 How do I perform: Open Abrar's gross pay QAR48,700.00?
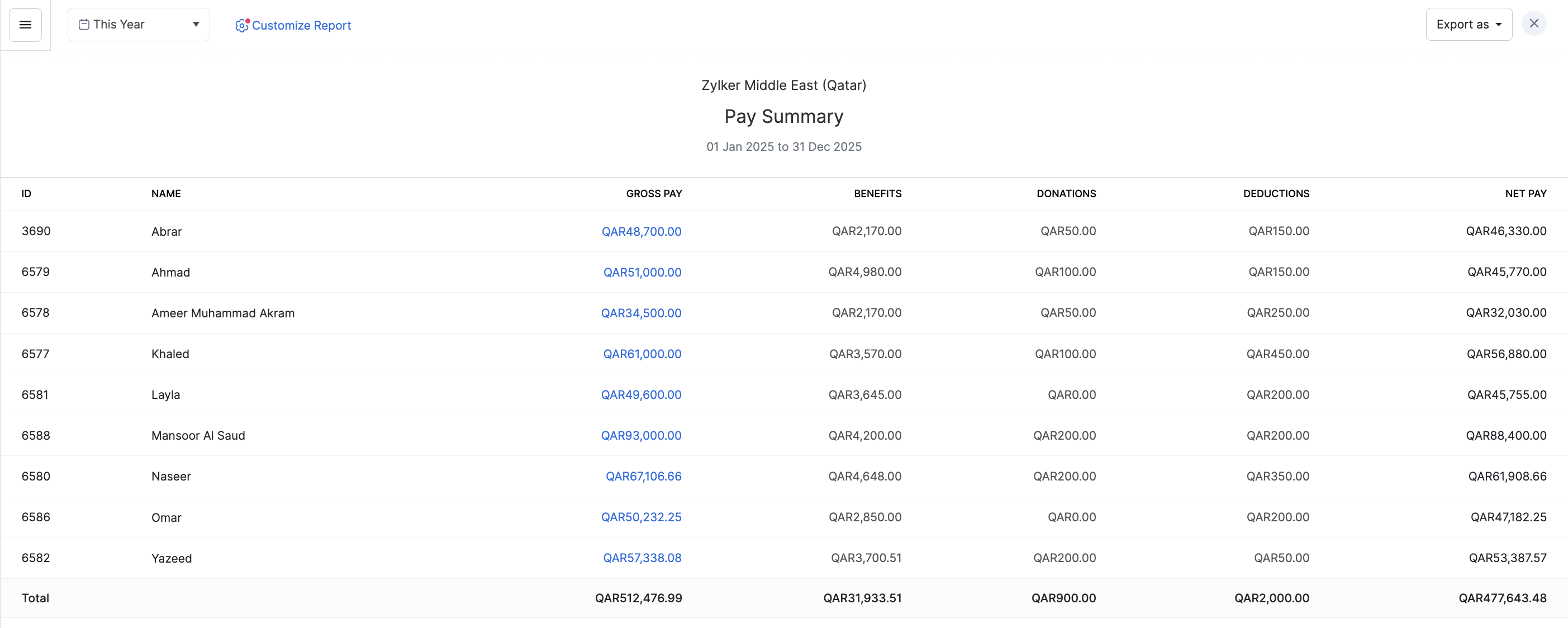pyautogui.click(x=641, y=231)
